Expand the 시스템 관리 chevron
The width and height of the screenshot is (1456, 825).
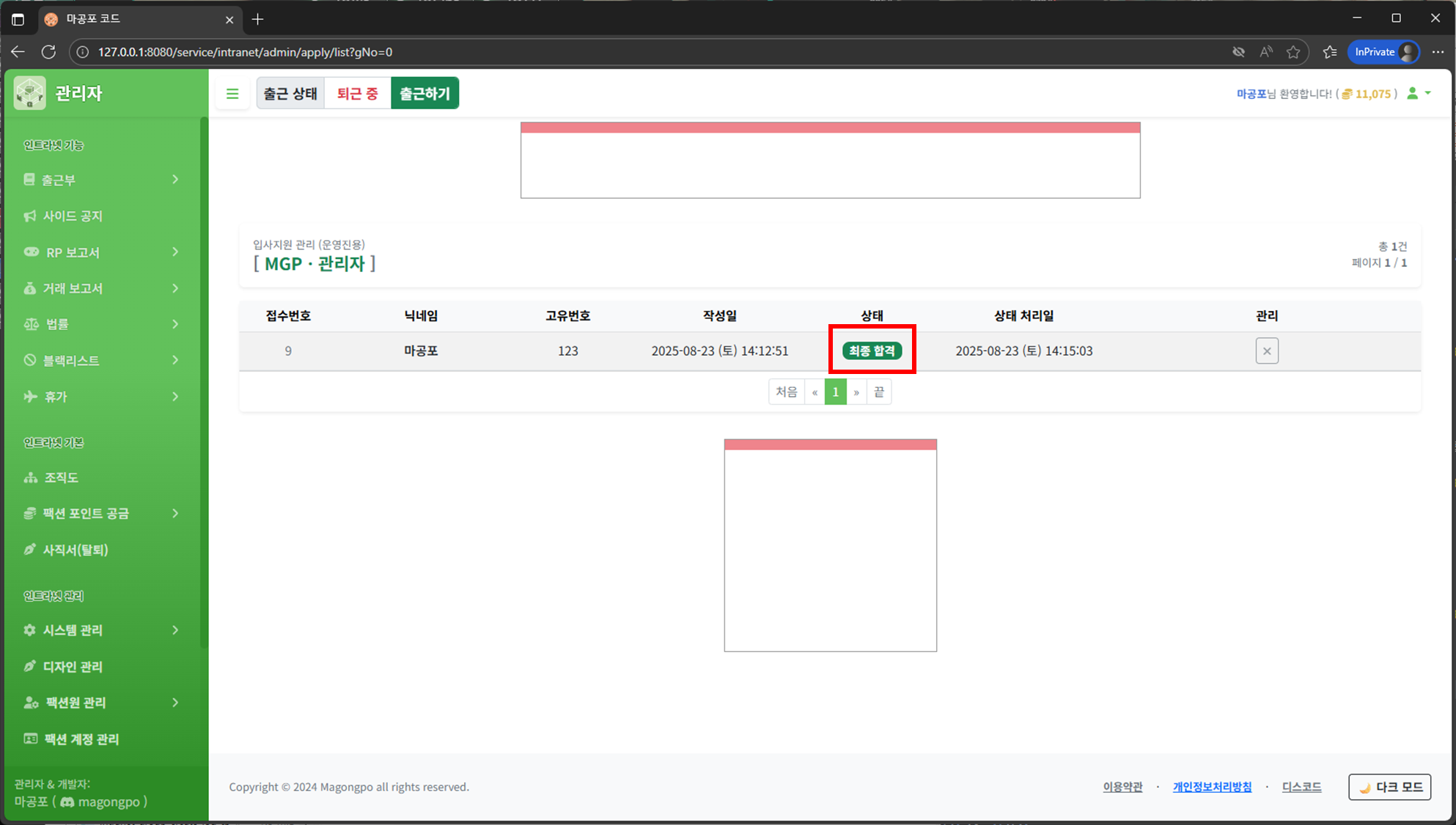(x=175, y=630)
